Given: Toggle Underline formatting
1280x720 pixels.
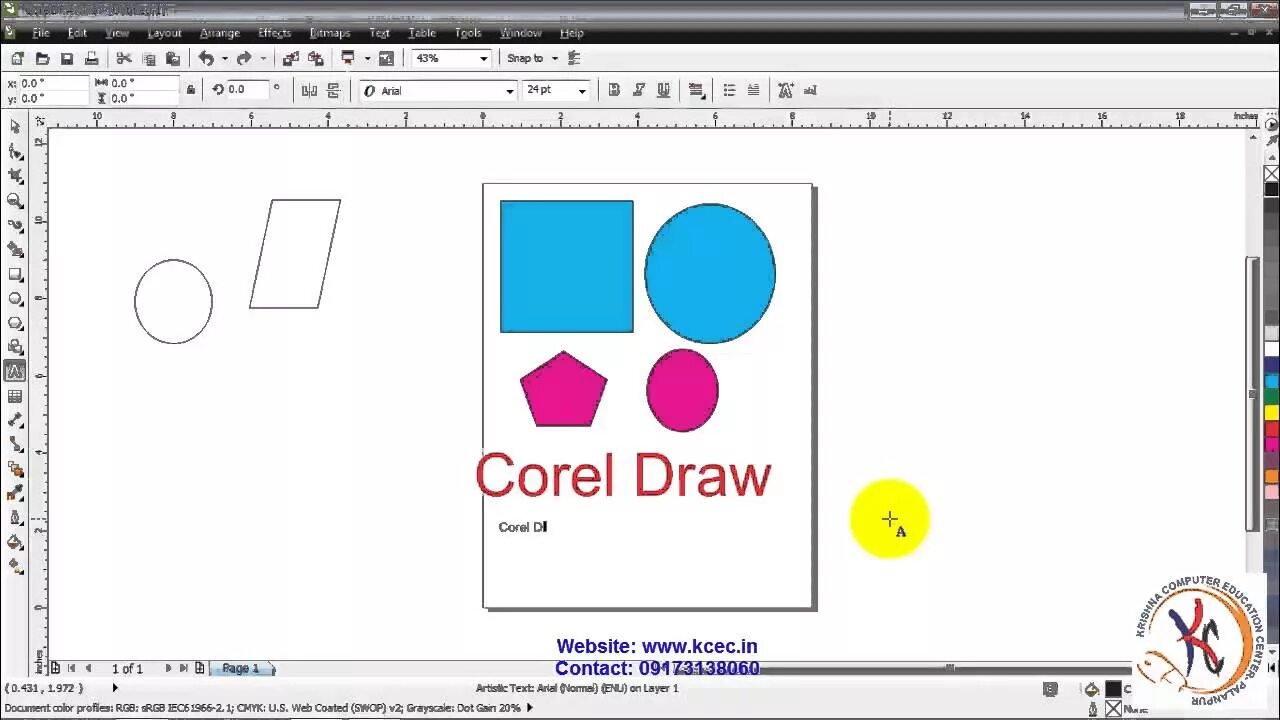Looking at the screenshot, I should [x=663, y=90].
